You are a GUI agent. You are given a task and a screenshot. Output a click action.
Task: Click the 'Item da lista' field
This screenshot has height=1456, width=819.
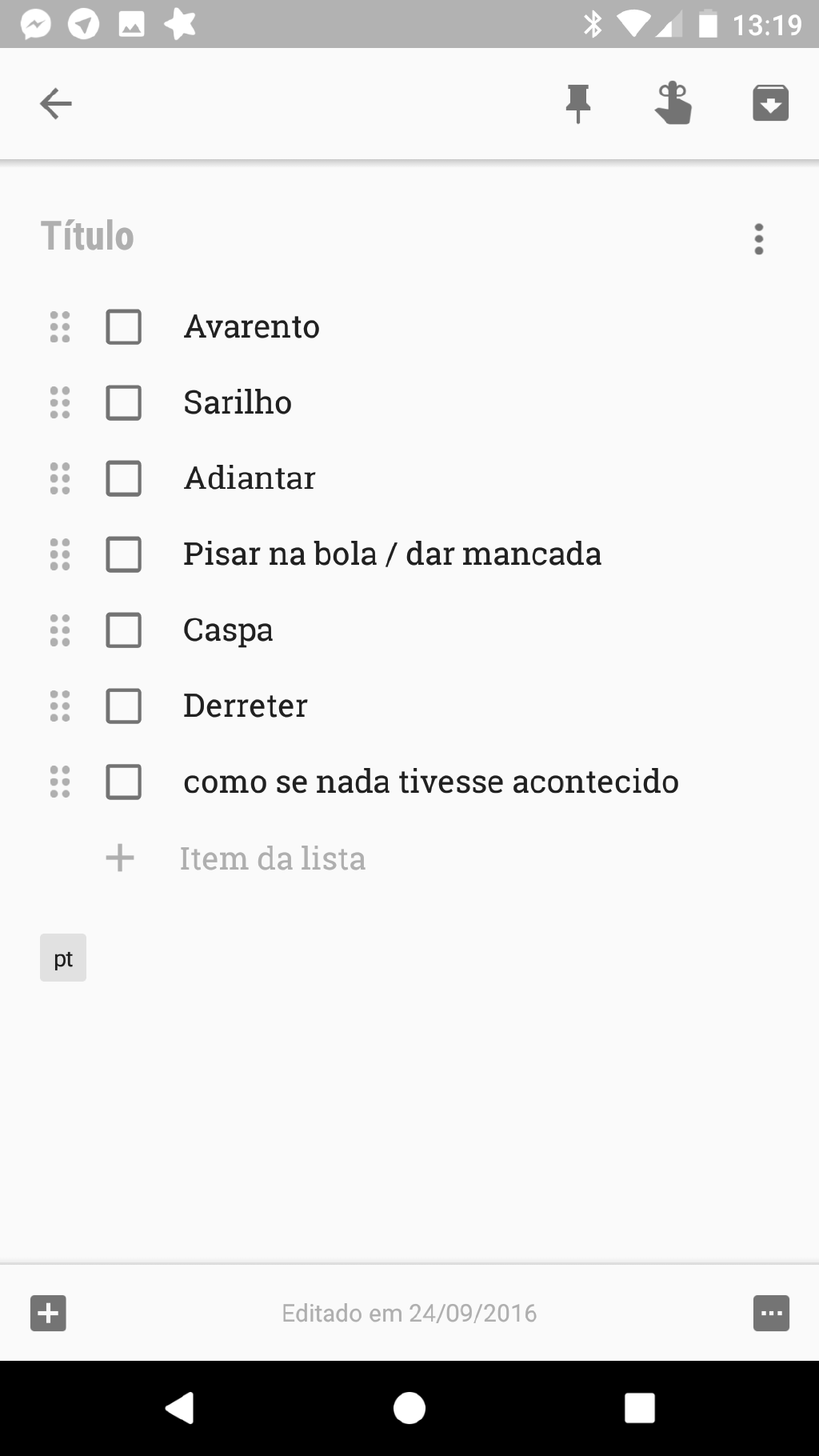[273, 858]
